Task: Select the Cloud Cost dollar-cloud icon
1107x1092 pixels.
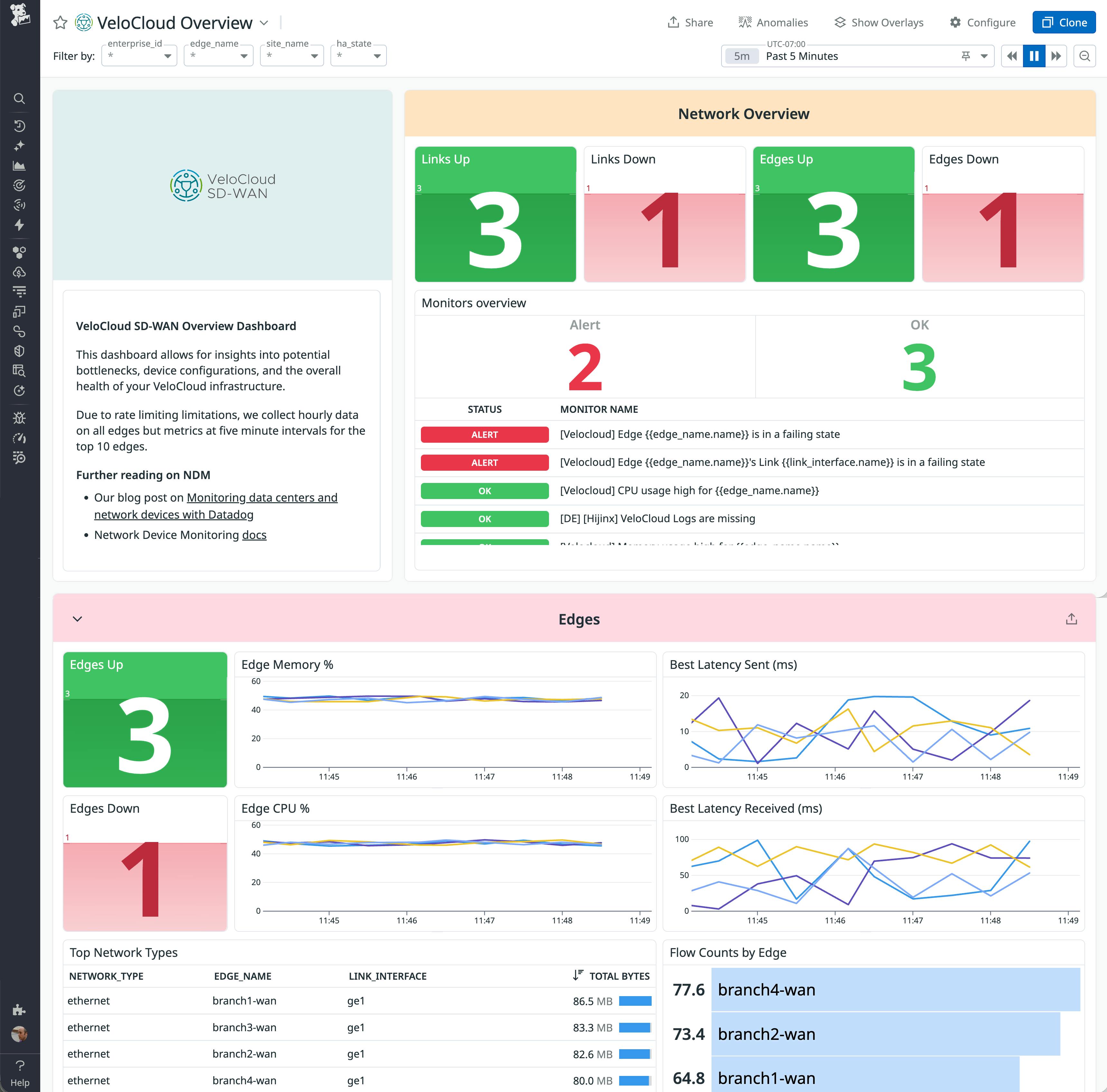Action: [x=20, y=272]
